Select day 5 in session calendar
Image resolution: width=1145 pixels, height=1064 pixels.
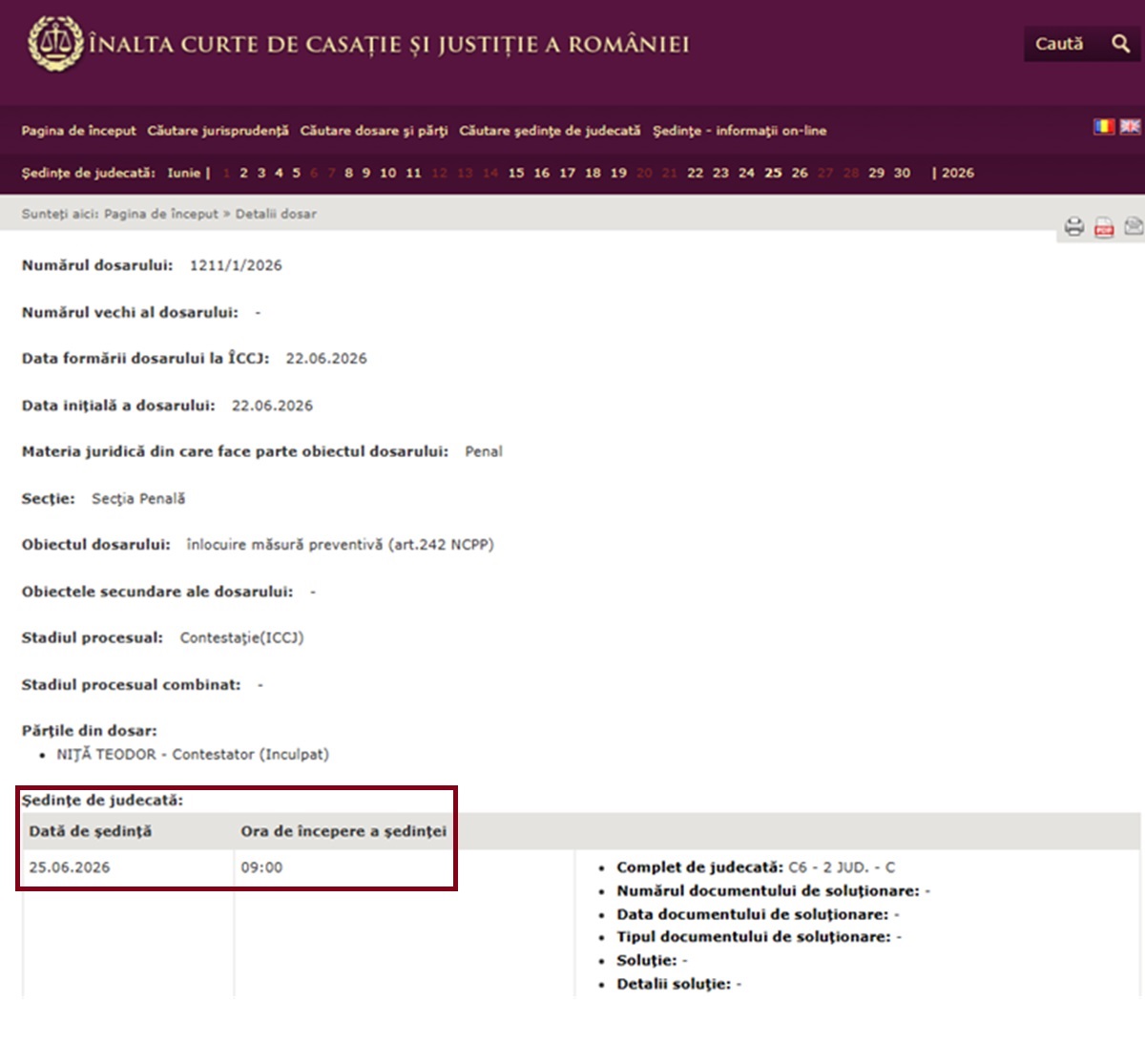[296, 173]
